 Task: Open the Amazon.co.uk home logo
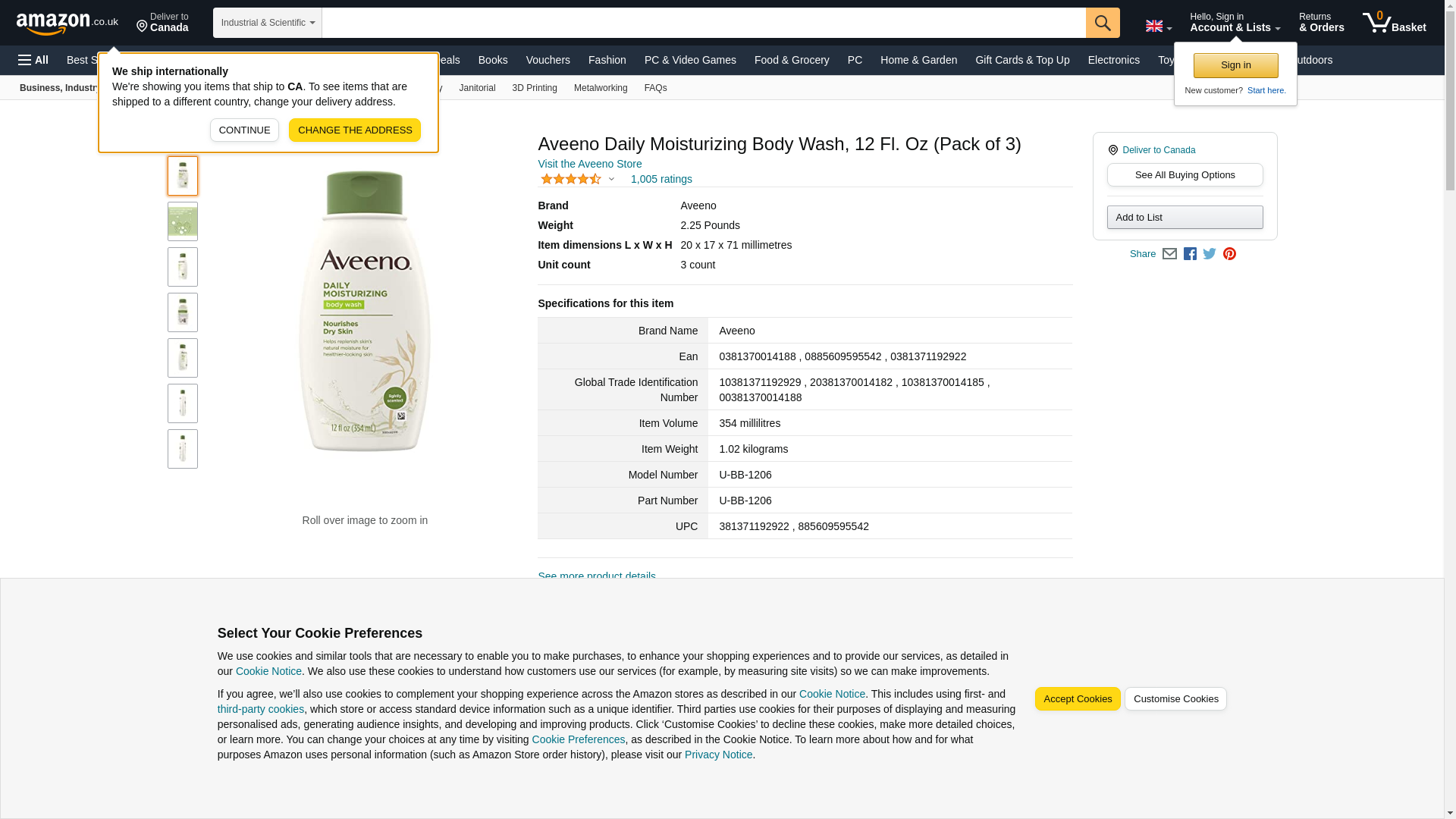point(67,23)
